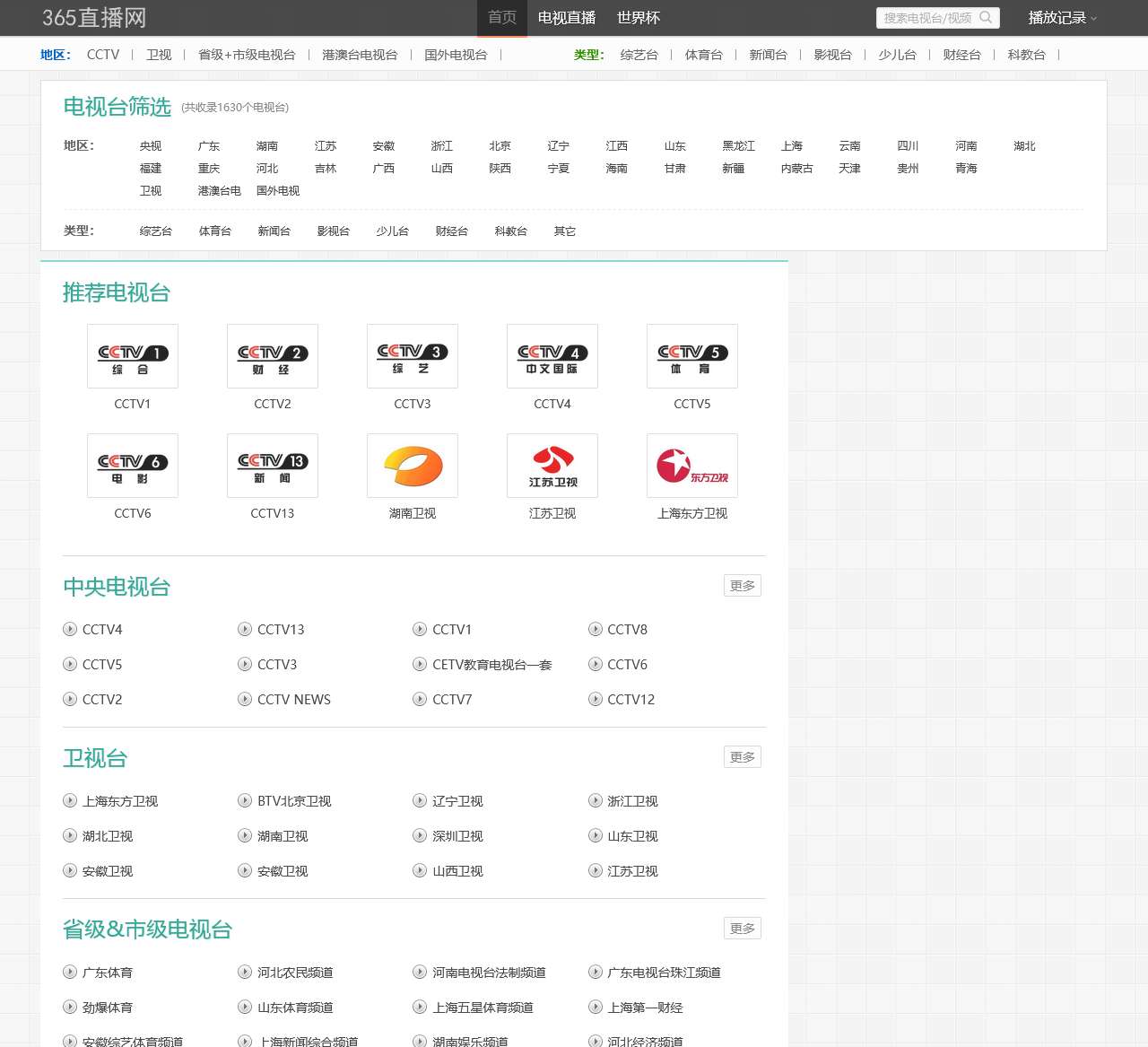Screen dimensions: 1148x1047
Task: Filter channels by 体育台 type
Action: point(703,55)
